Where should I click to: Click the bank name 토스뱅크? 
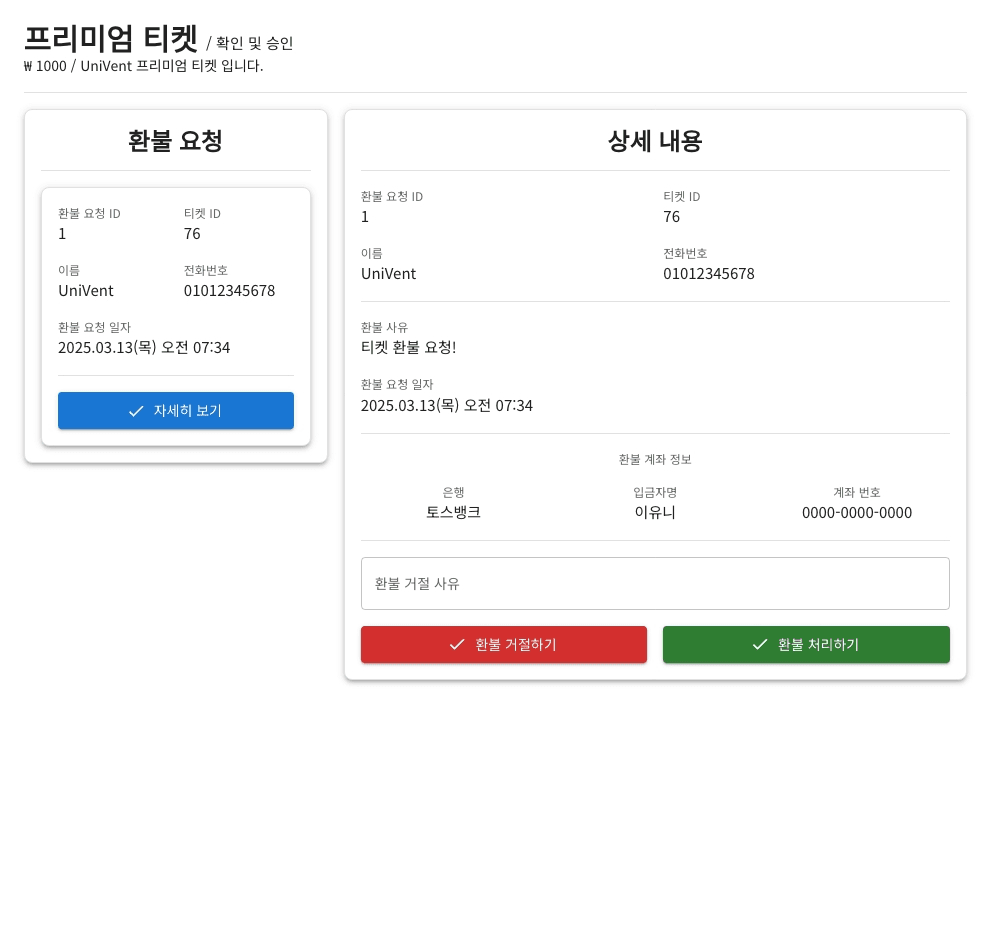(453, 512)
